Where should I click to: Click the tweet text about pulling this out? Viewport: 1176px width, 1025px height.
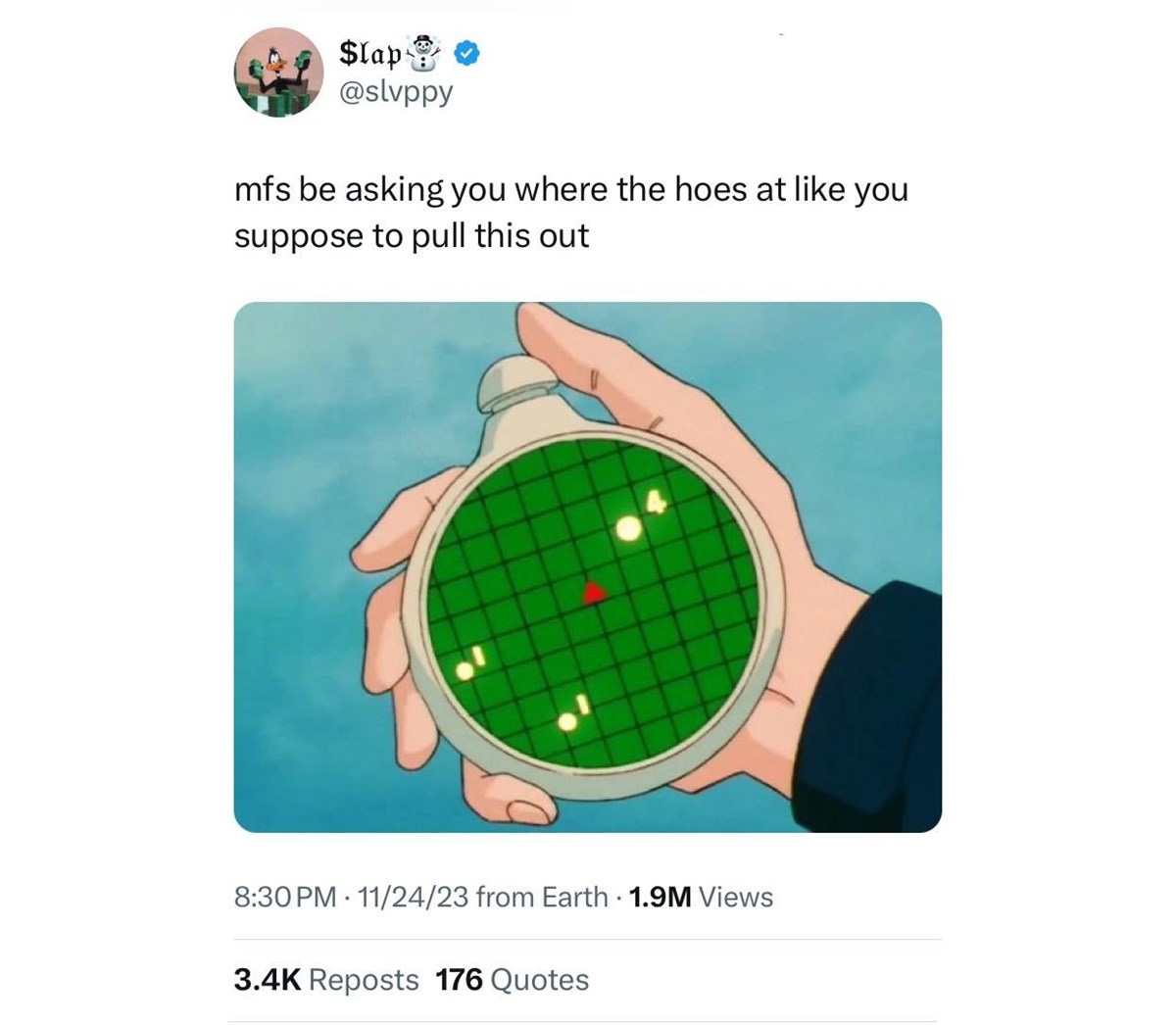(571, 213)
